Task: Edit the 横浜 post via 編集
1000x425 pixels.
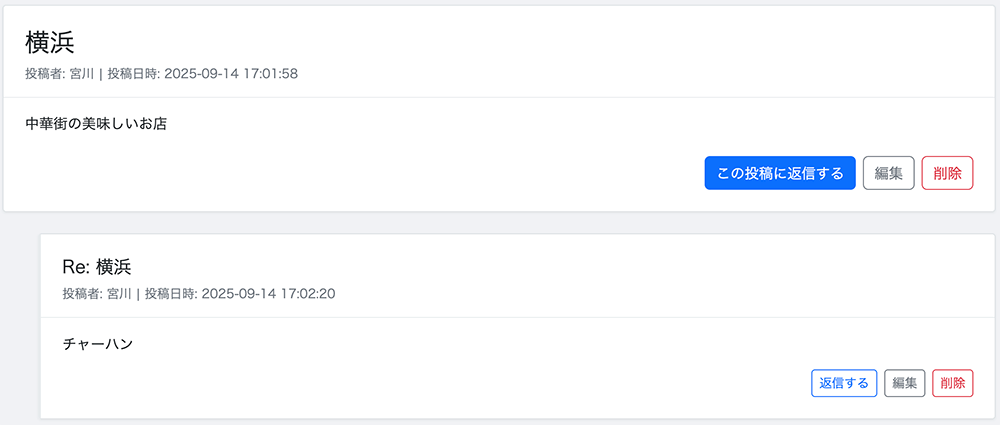Action: pyautogui.click(x=888, y=173)
